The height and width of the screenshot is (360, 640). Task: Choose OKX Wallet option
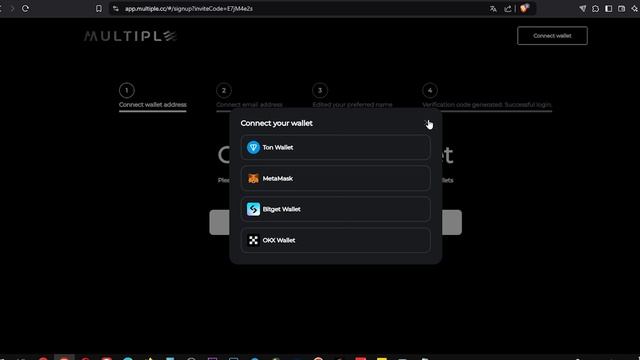coord(335,240)
